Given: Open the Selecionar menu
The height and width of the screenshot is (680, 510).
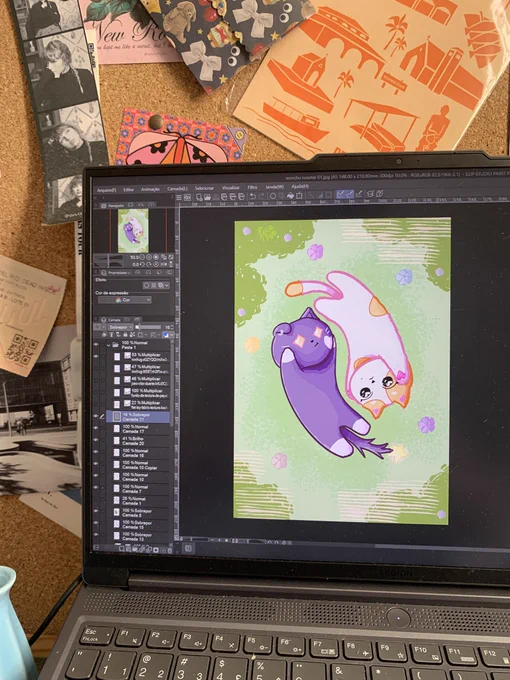Looking at the screenshot, I should click(x=204, y=188).
